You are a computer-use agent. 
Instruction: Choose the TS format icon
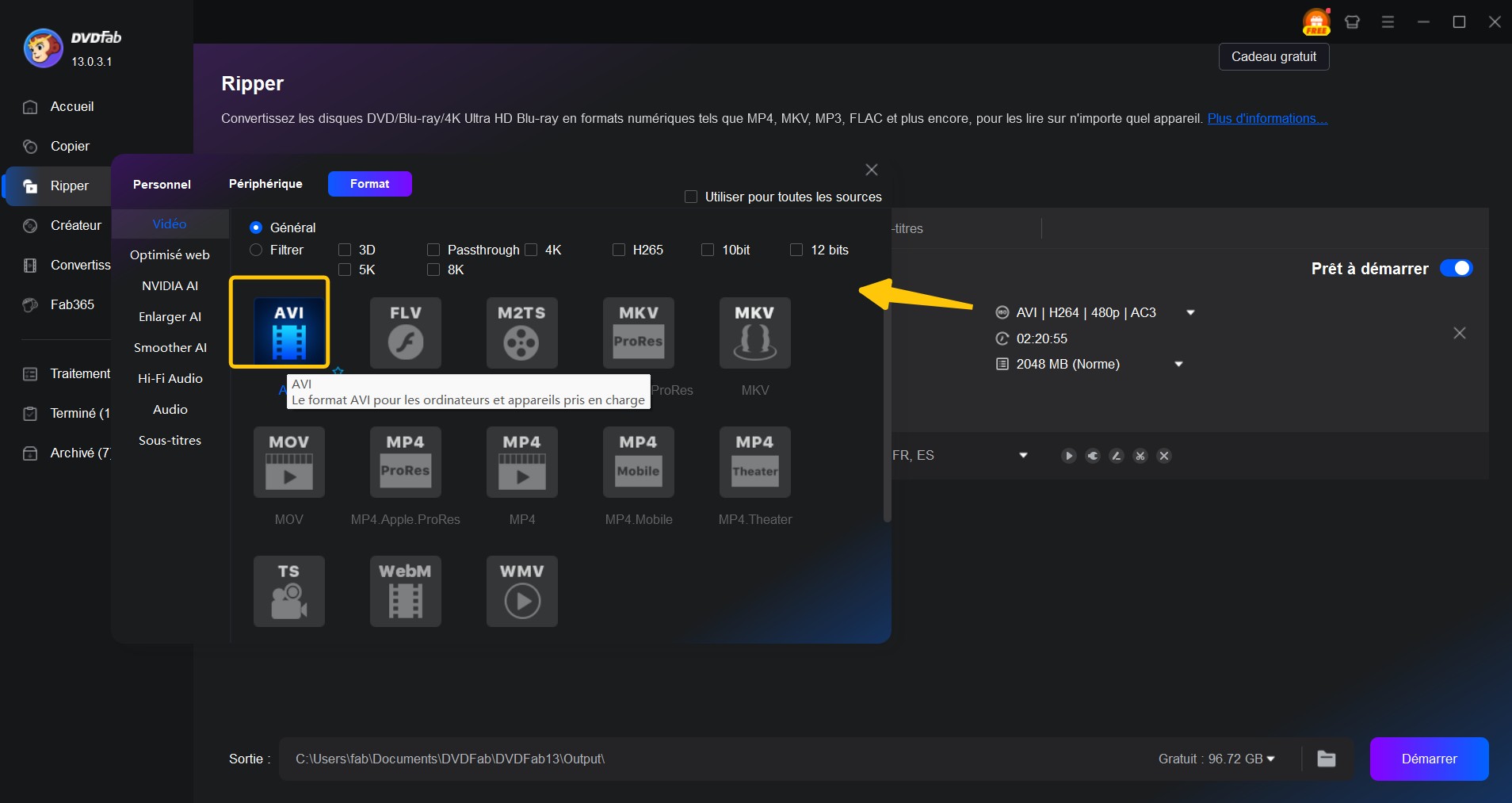tap(288, 591)
